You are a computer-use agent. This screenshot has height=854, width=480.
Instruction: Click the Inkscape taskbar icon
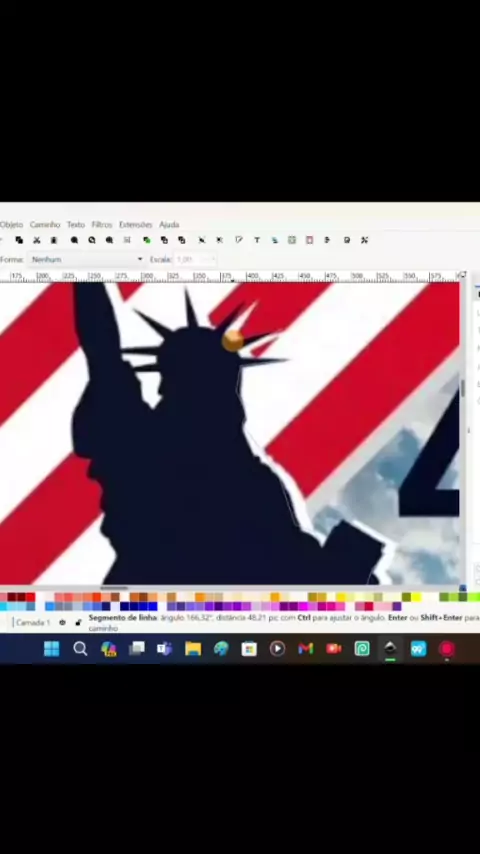(x=390, y=649)
